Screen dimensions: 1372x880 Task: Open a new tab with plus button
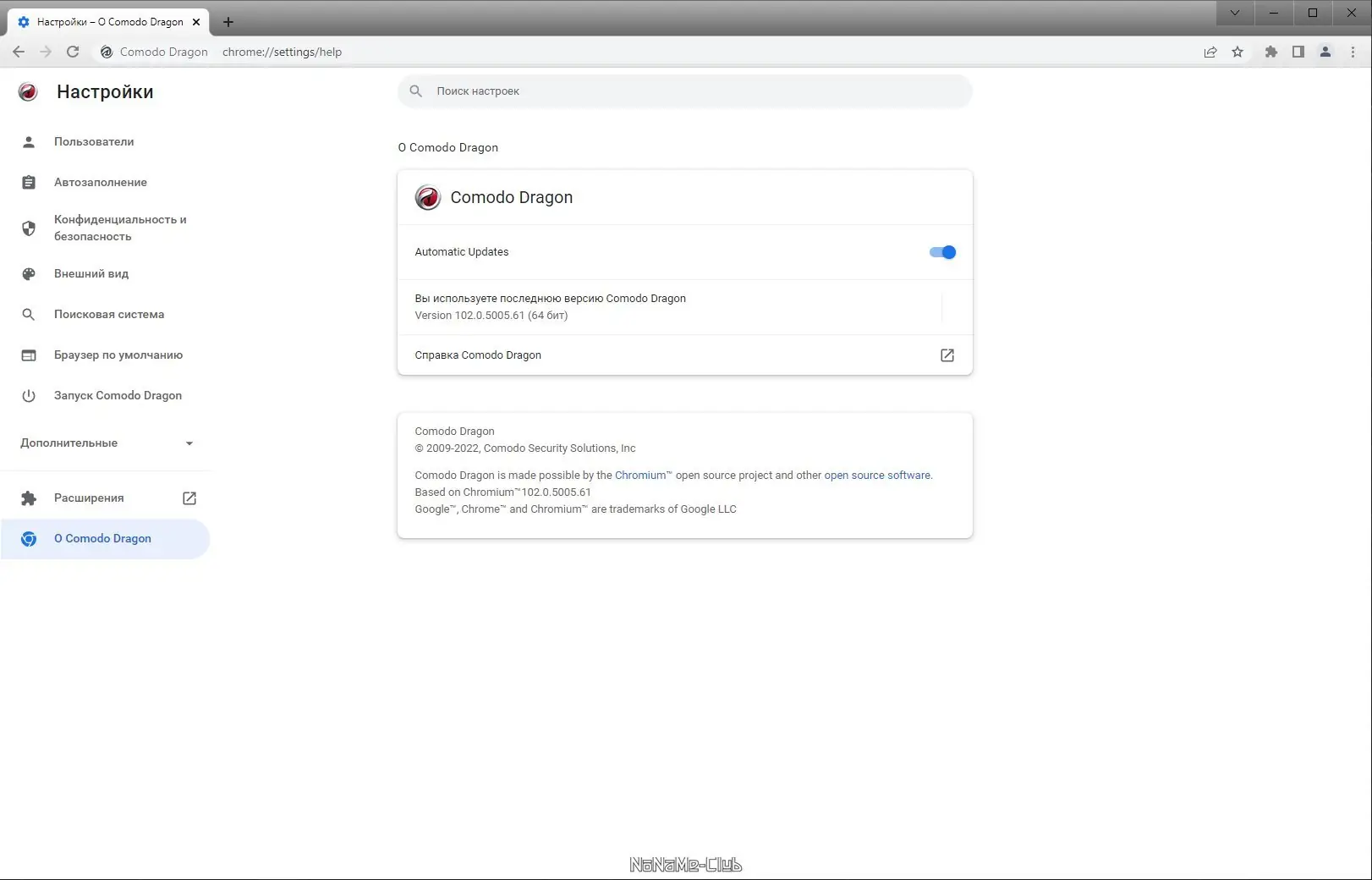228,22
